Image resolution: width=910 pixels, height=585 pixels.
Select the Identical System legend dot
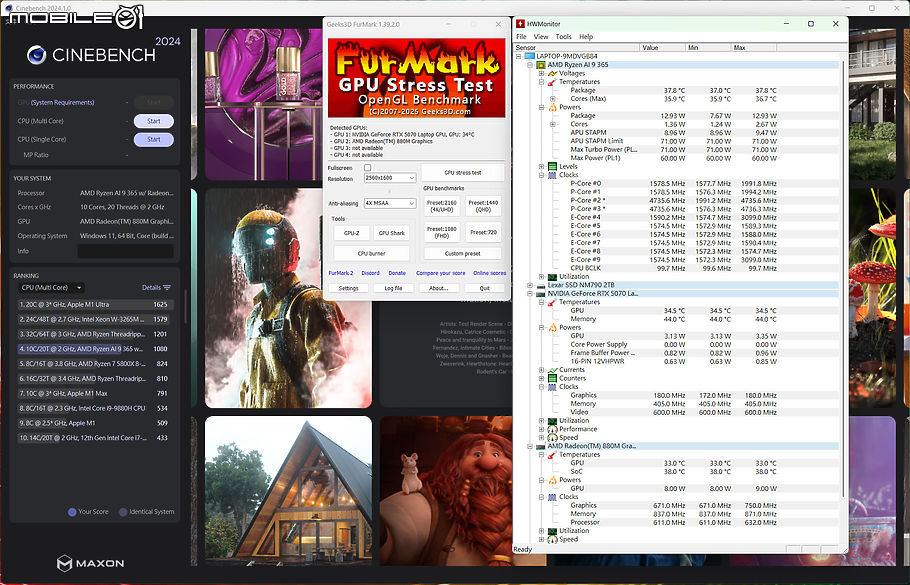(123, 512)
